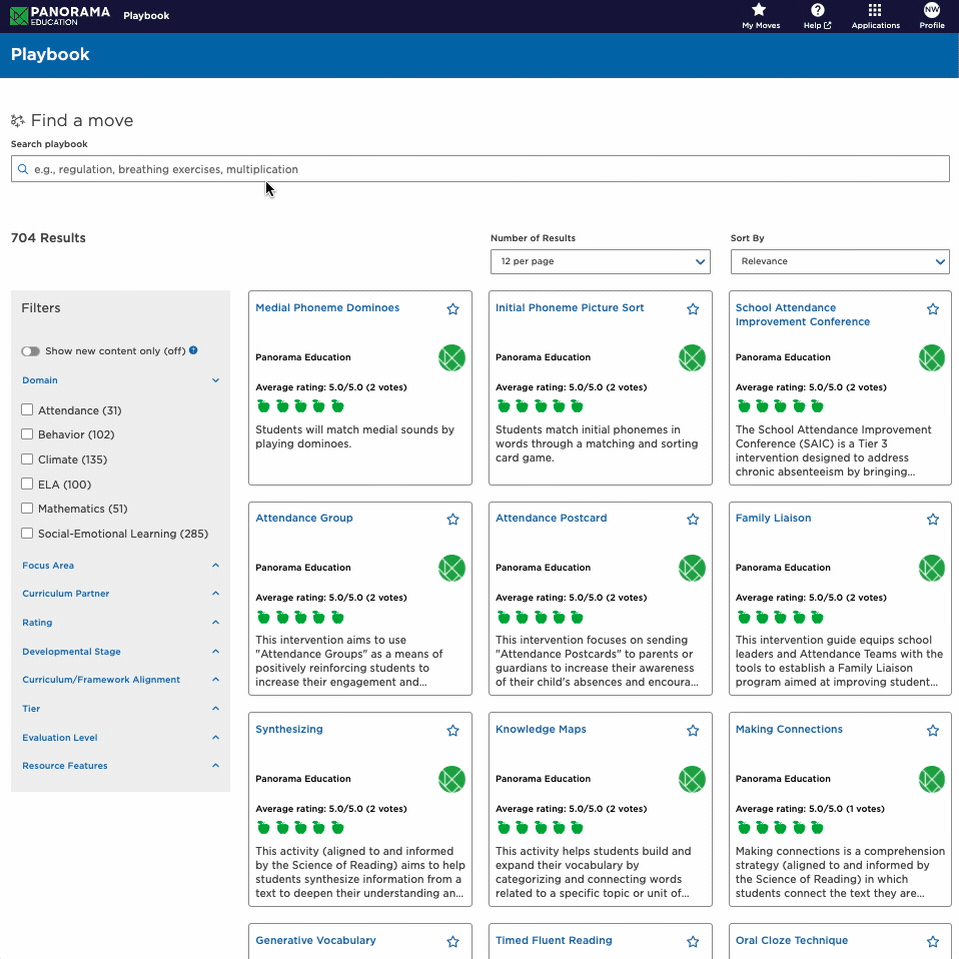Expand the Tier filter section
This screenshot has width=959, height=959.
pos(120,708)
